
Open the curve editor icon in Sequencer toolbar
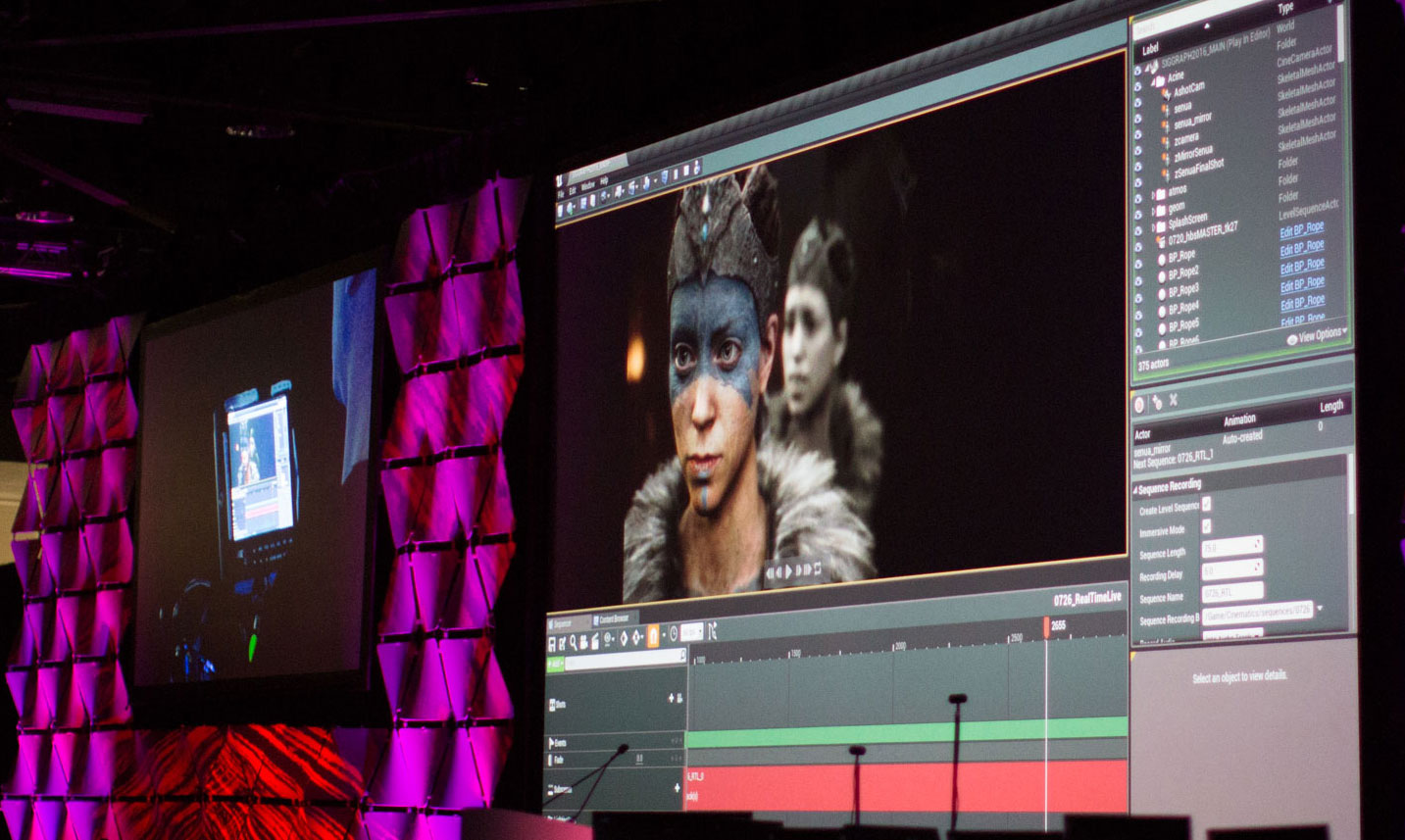(713, 630)
